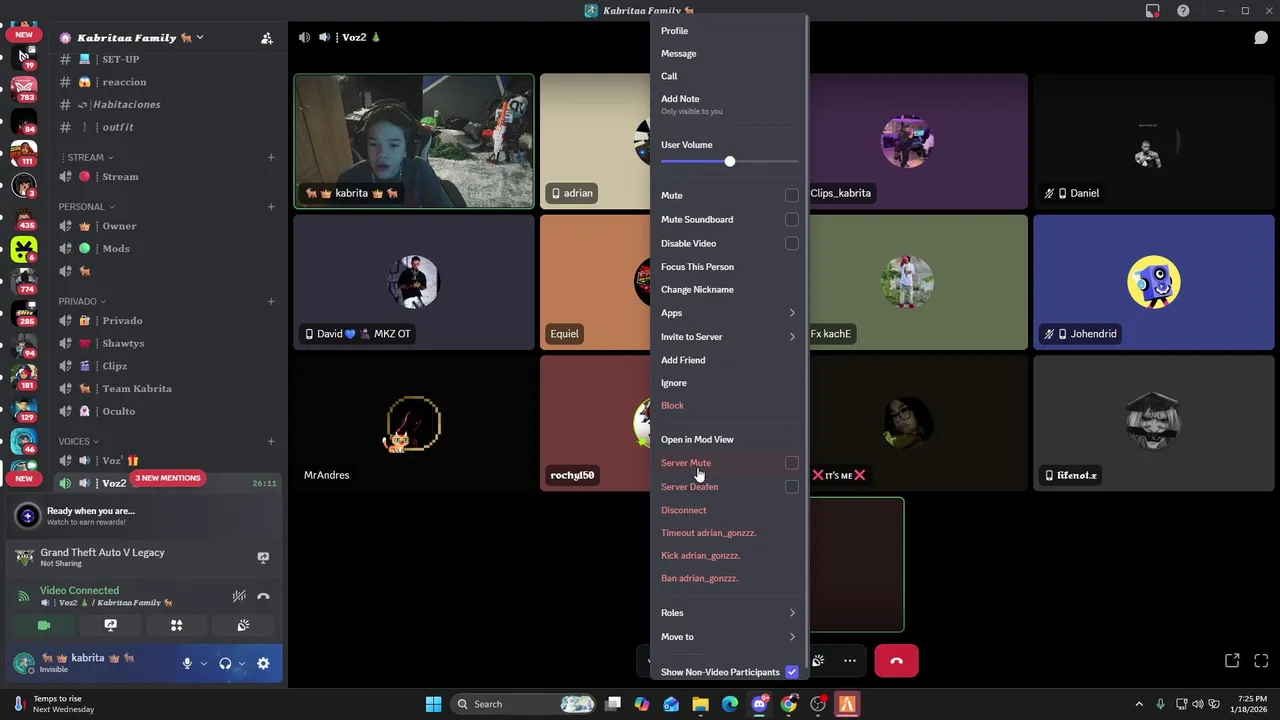The height and width of the screenshot is (720, 1280).
Task: Click the Windows Start button
Action: [433, 704]
